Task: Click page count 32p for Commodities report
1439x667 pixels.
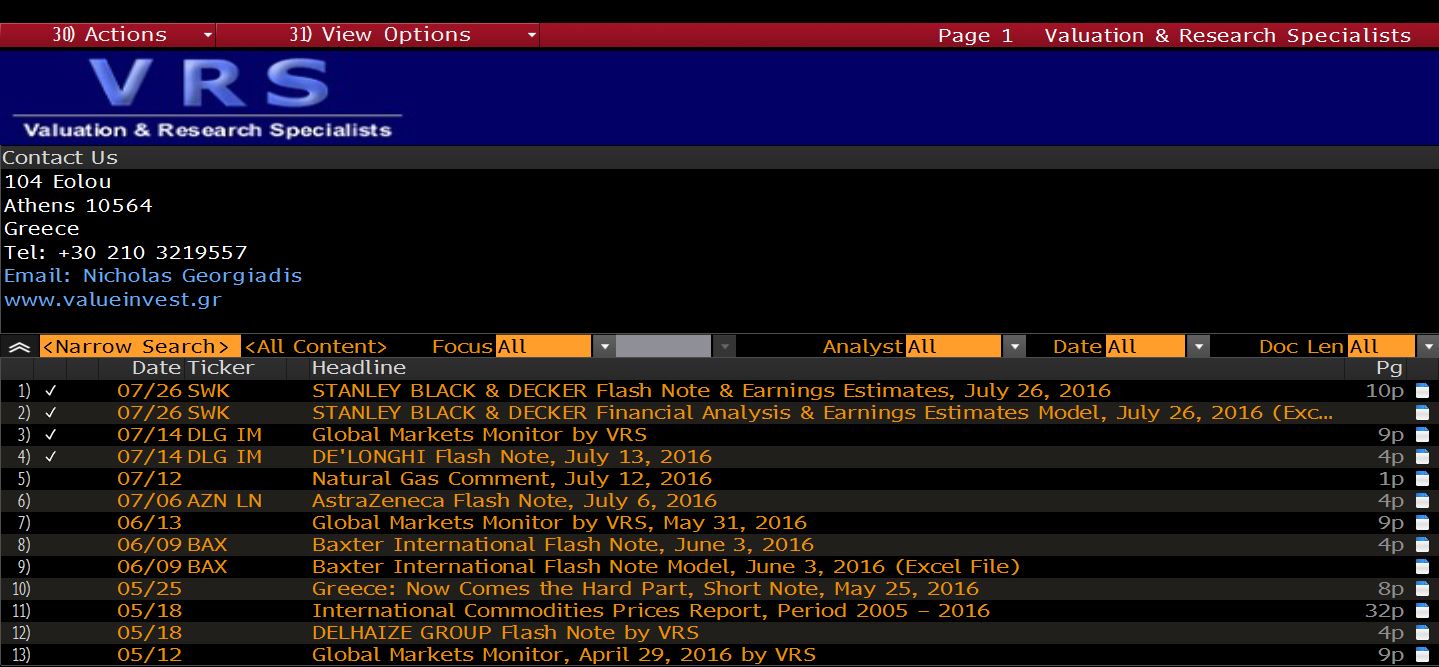Action: 1384,611
